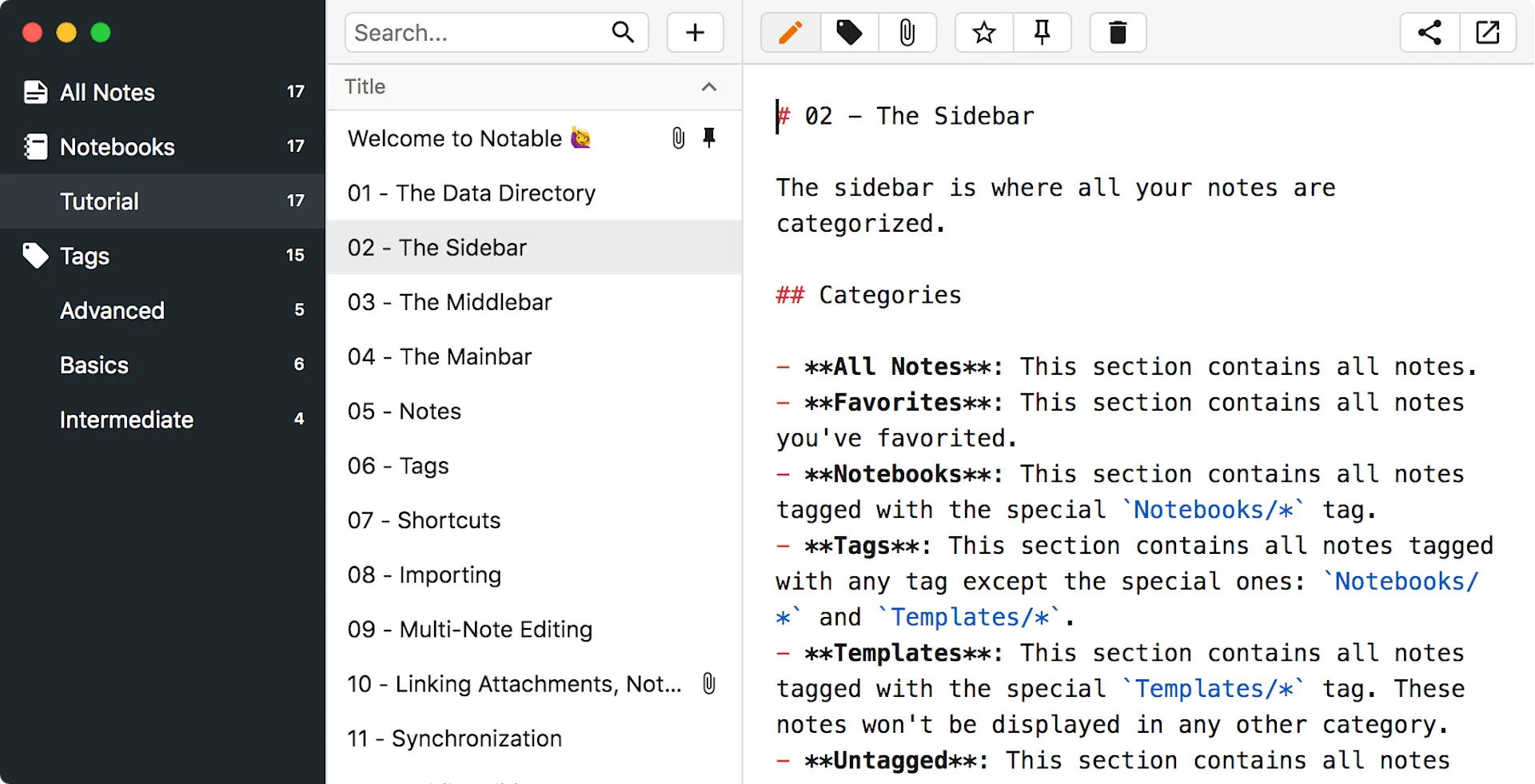Click the paperclip on the Linking Attachments note
The image size is (1535, 784).
pyautogui.click(x=708, y=683)
